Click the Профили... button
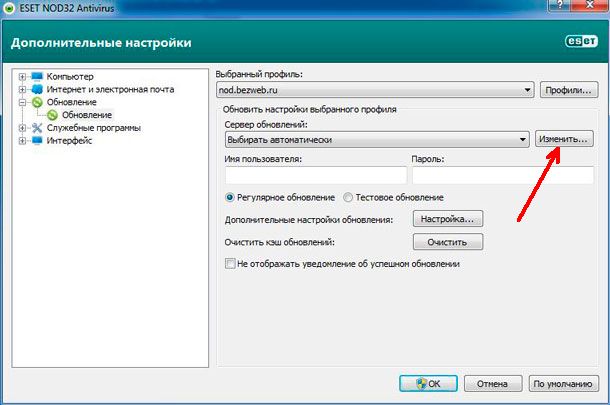610x405 pixels. (569, 90)
